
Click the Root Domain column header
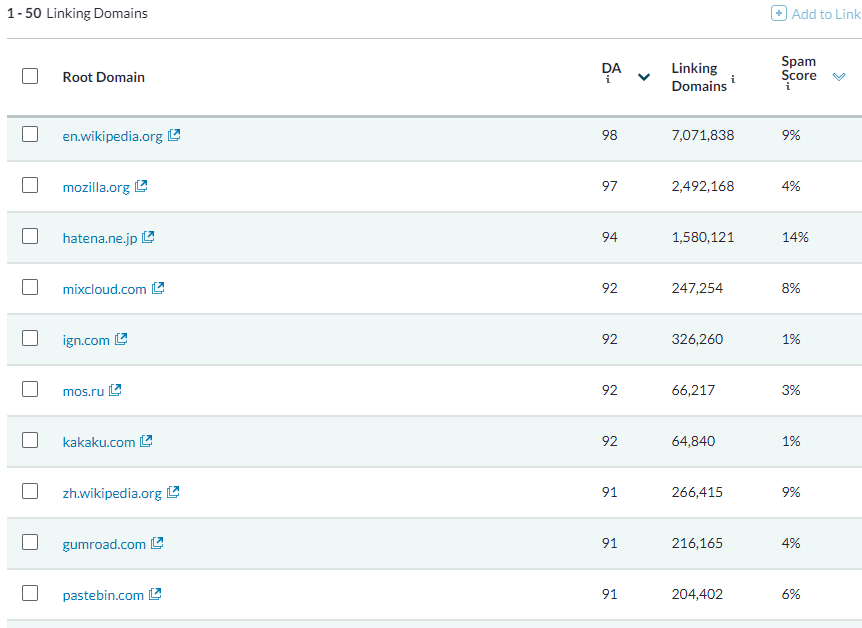tap(104, 77)
